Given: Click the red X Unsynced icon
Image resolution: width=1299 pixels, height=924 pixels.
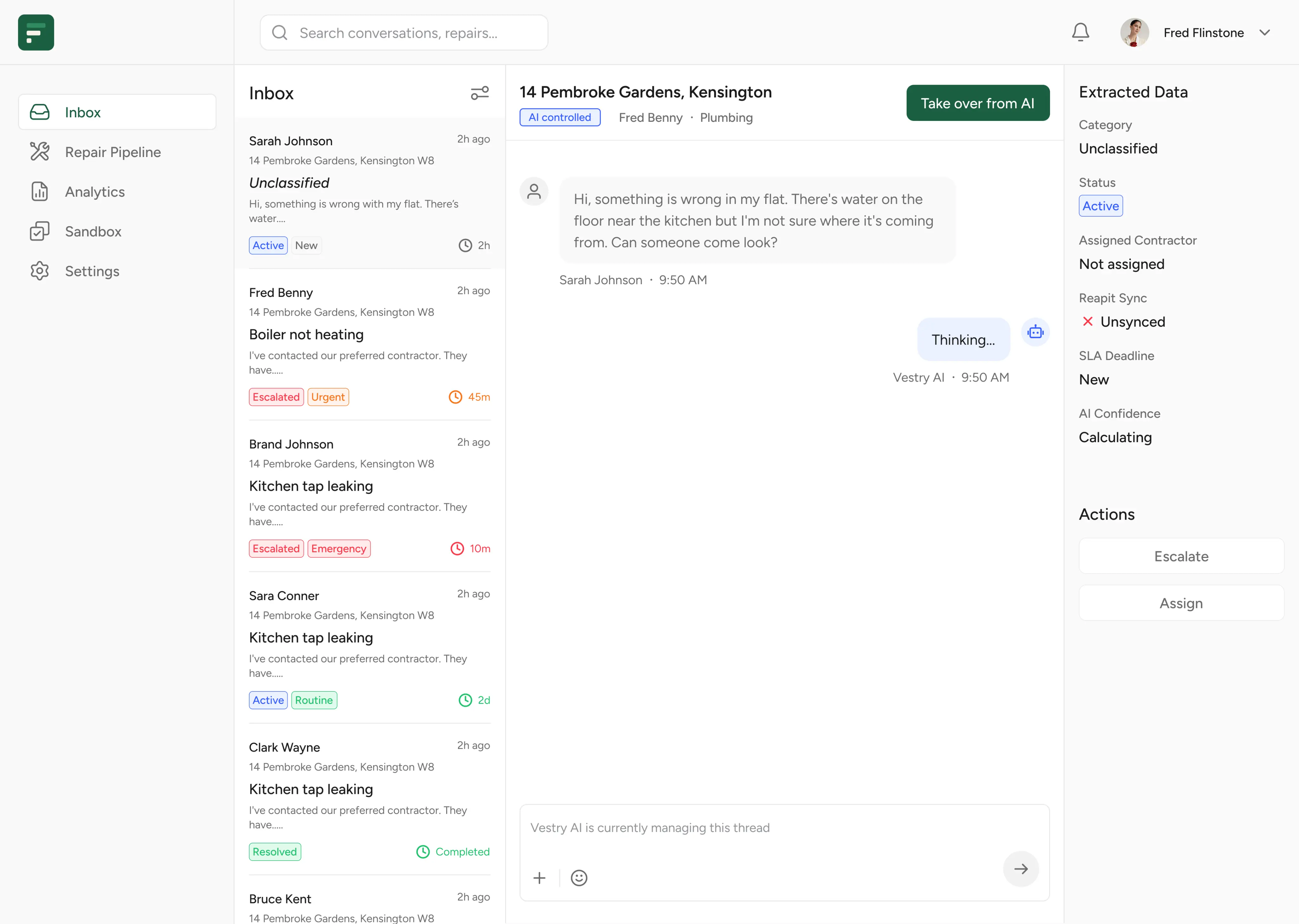Looking at the screenshot, I should 1087,321.
